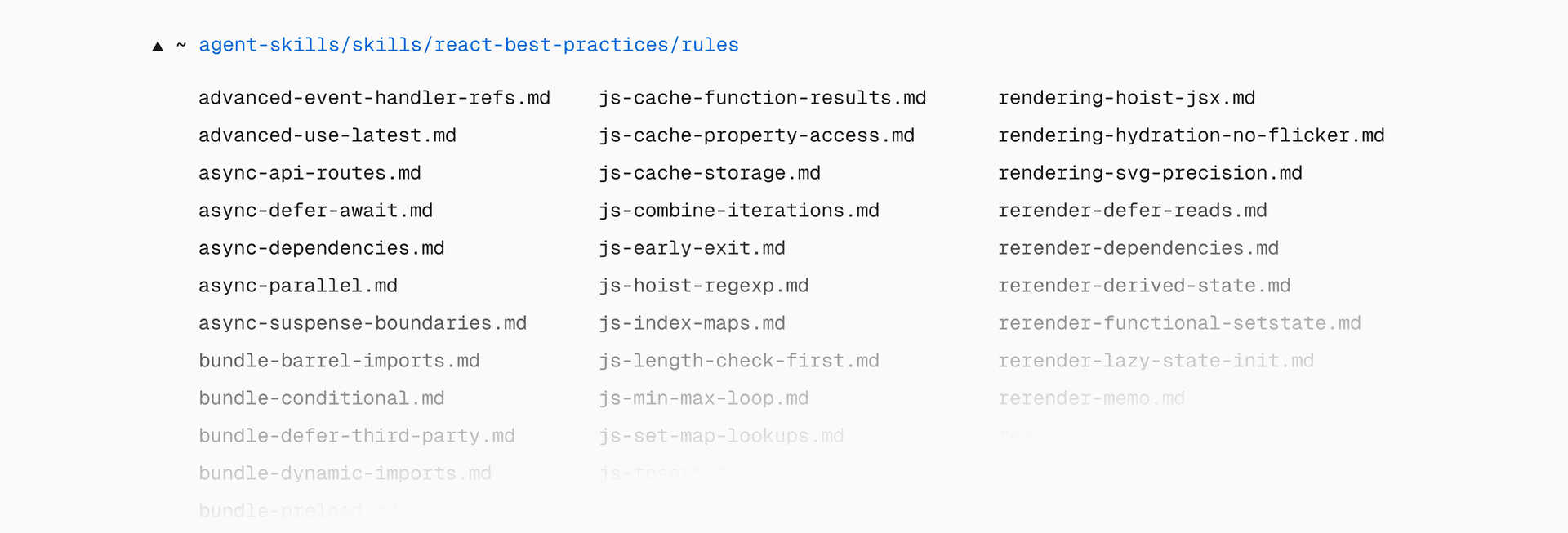Click async-defer-await.md file entry
This screenshot has width=1568, height=533.
point(315,211)
